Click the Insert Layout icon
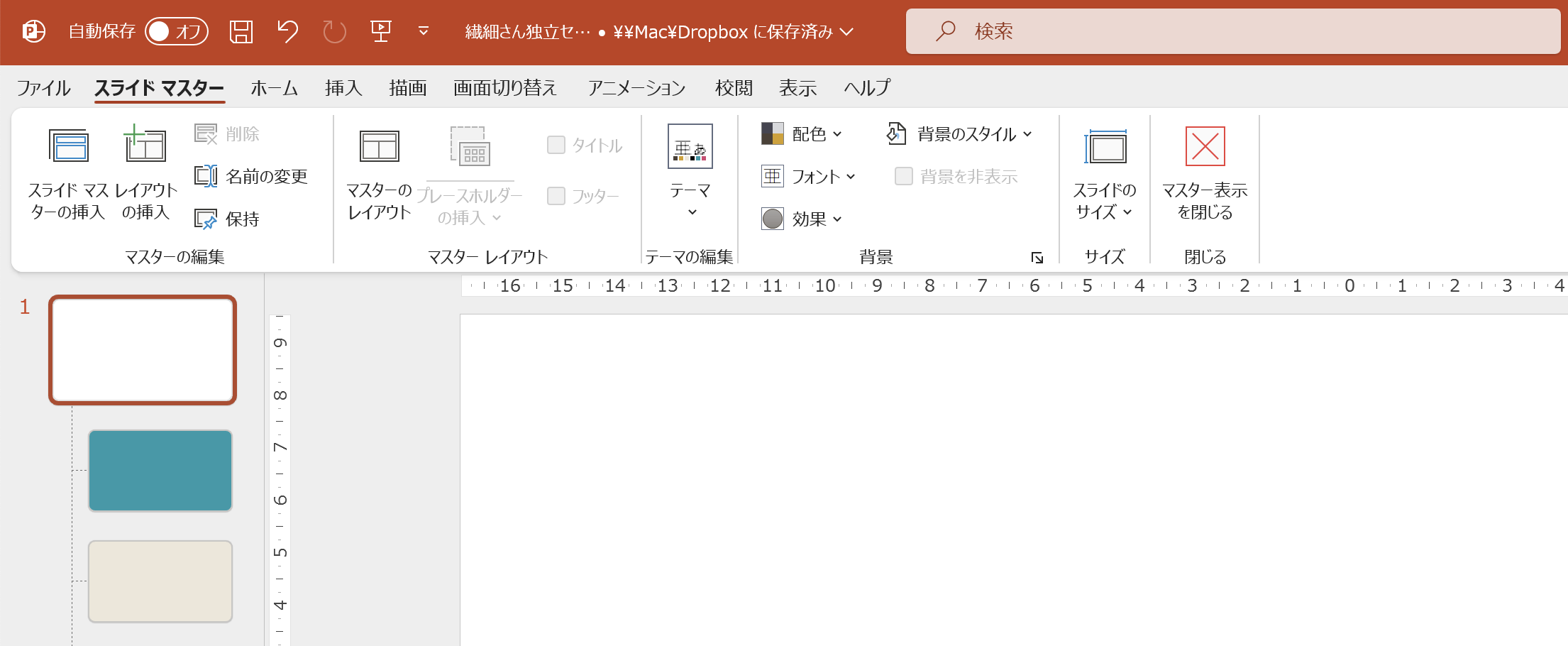Viewport: 1568px width, 646px height. [x=145, y=144]
